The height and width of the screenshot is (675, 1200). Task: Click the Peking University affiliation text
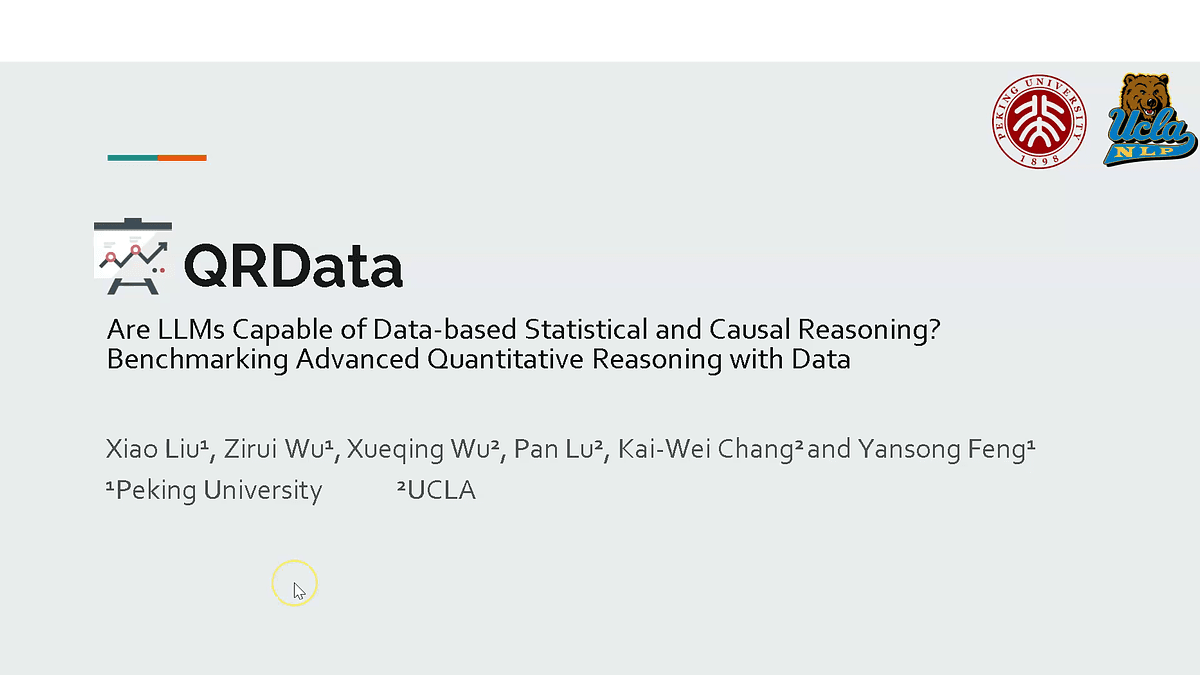[x=214, y=491]
